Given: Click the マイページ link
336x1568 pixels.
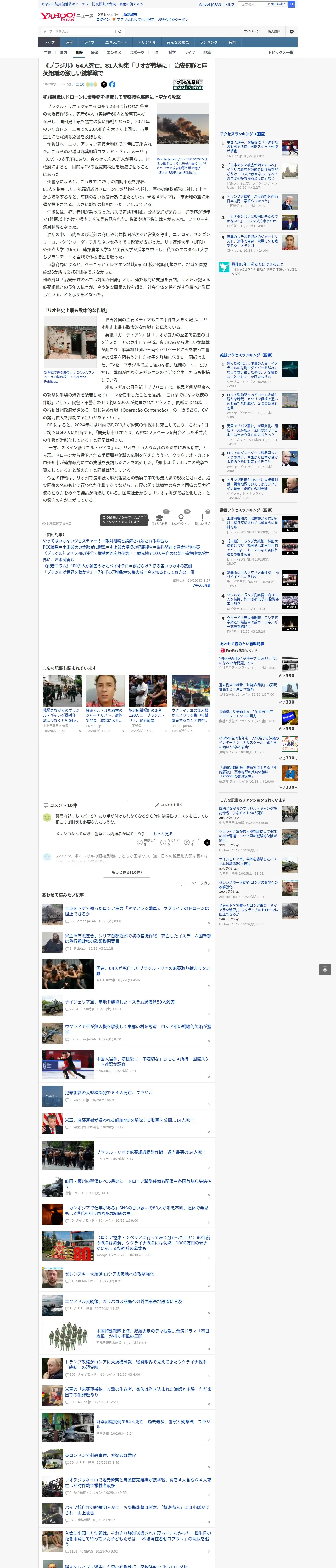Looking at the screenshot, I should pos(251,31).
